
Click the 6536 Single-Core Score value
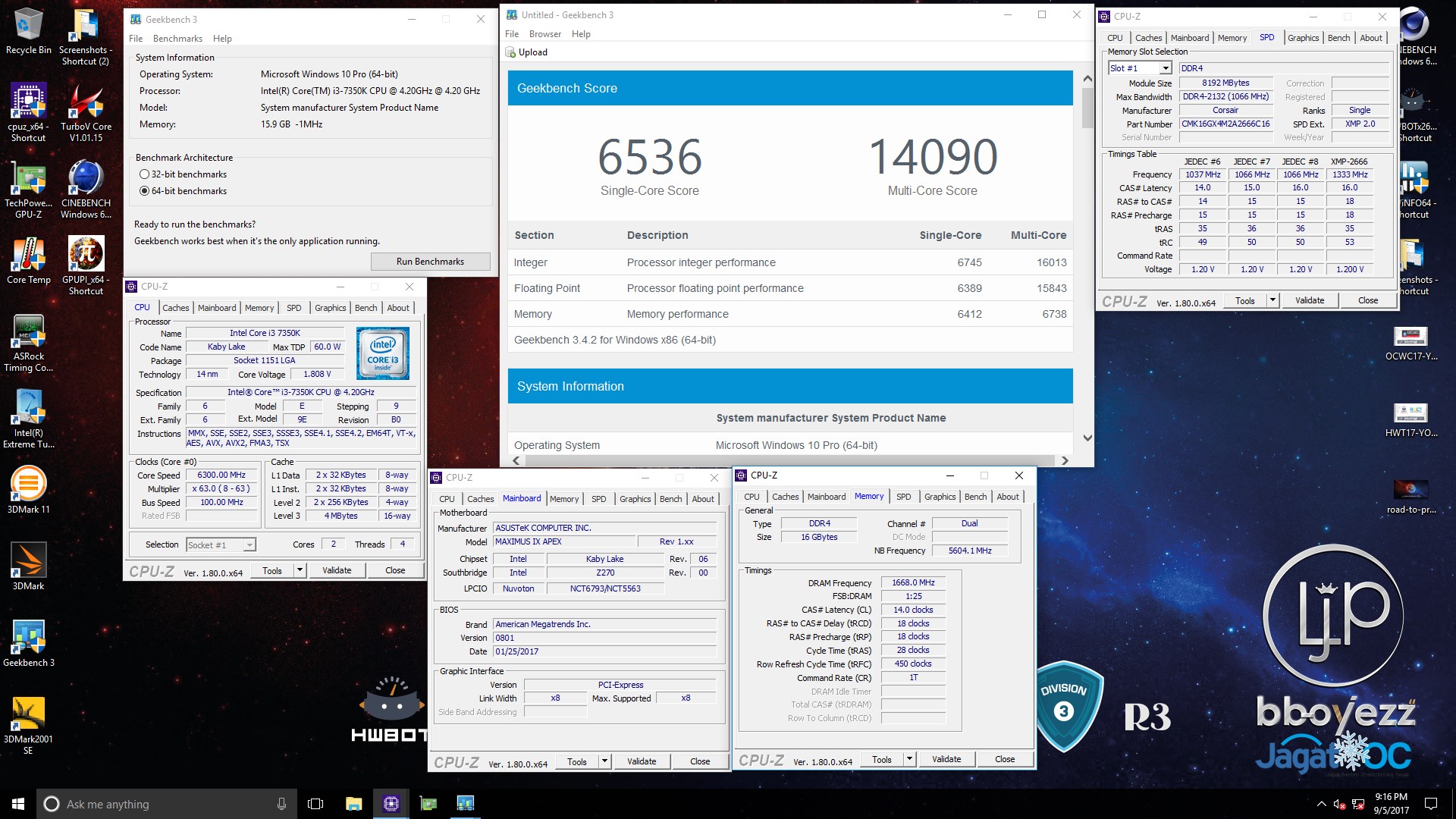click(x=649, y=157)
